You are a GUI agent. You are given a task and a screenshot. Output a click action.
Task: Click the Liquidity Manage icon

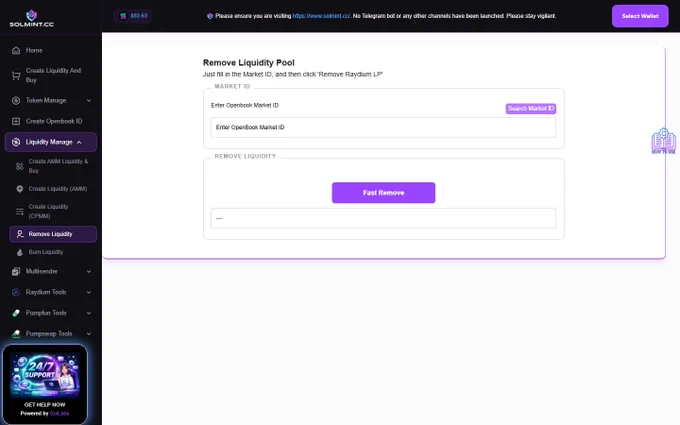tap(16, 142)
